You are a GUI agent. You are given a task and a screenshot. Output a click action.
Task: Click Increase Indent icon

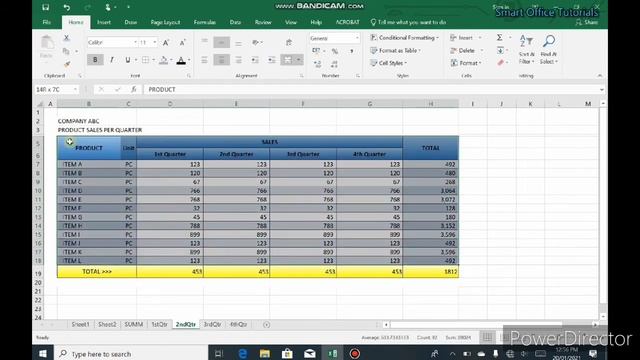(x=272, y=60)
